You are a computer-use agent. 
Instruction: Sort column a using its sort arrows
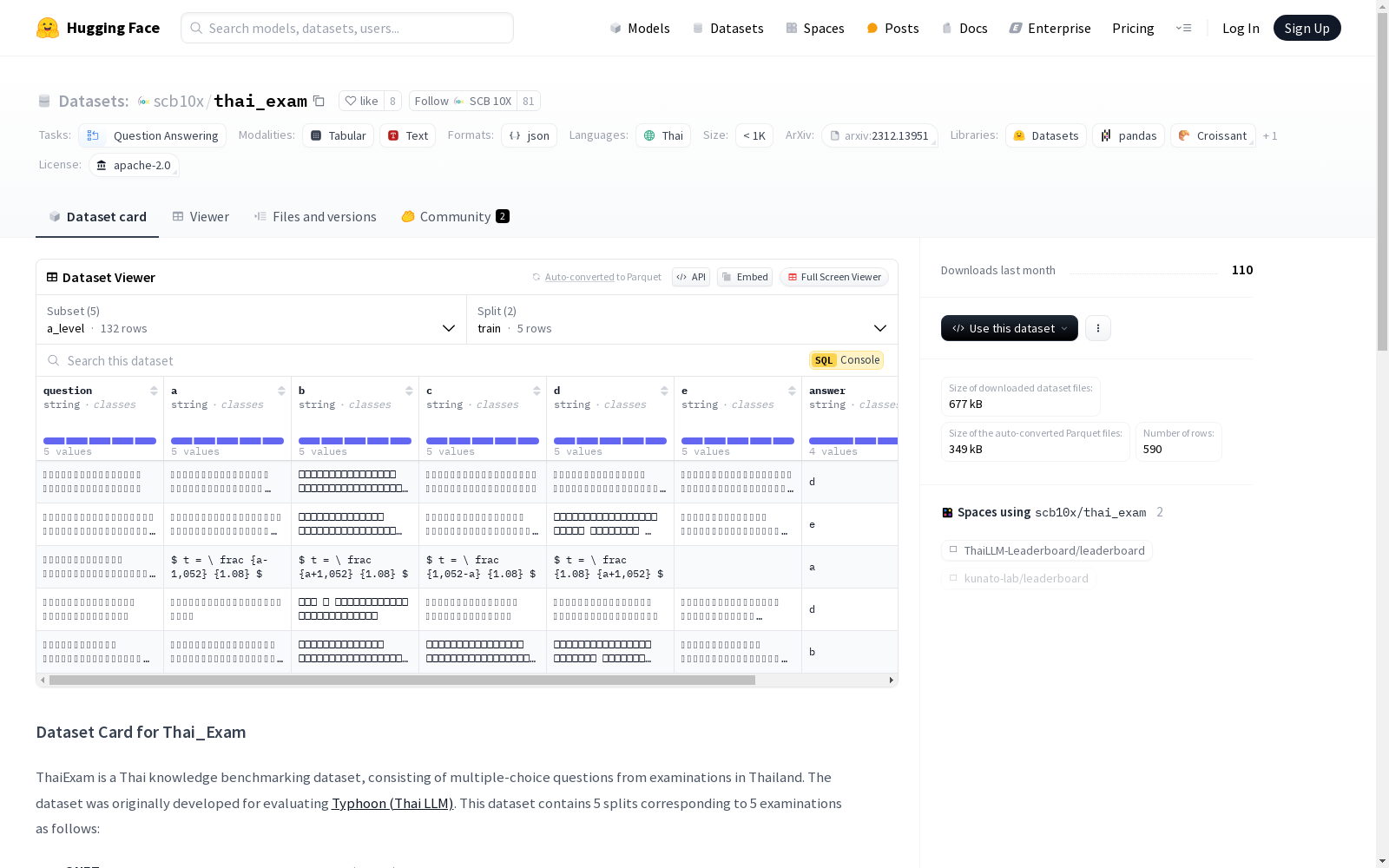pos(281,391)
